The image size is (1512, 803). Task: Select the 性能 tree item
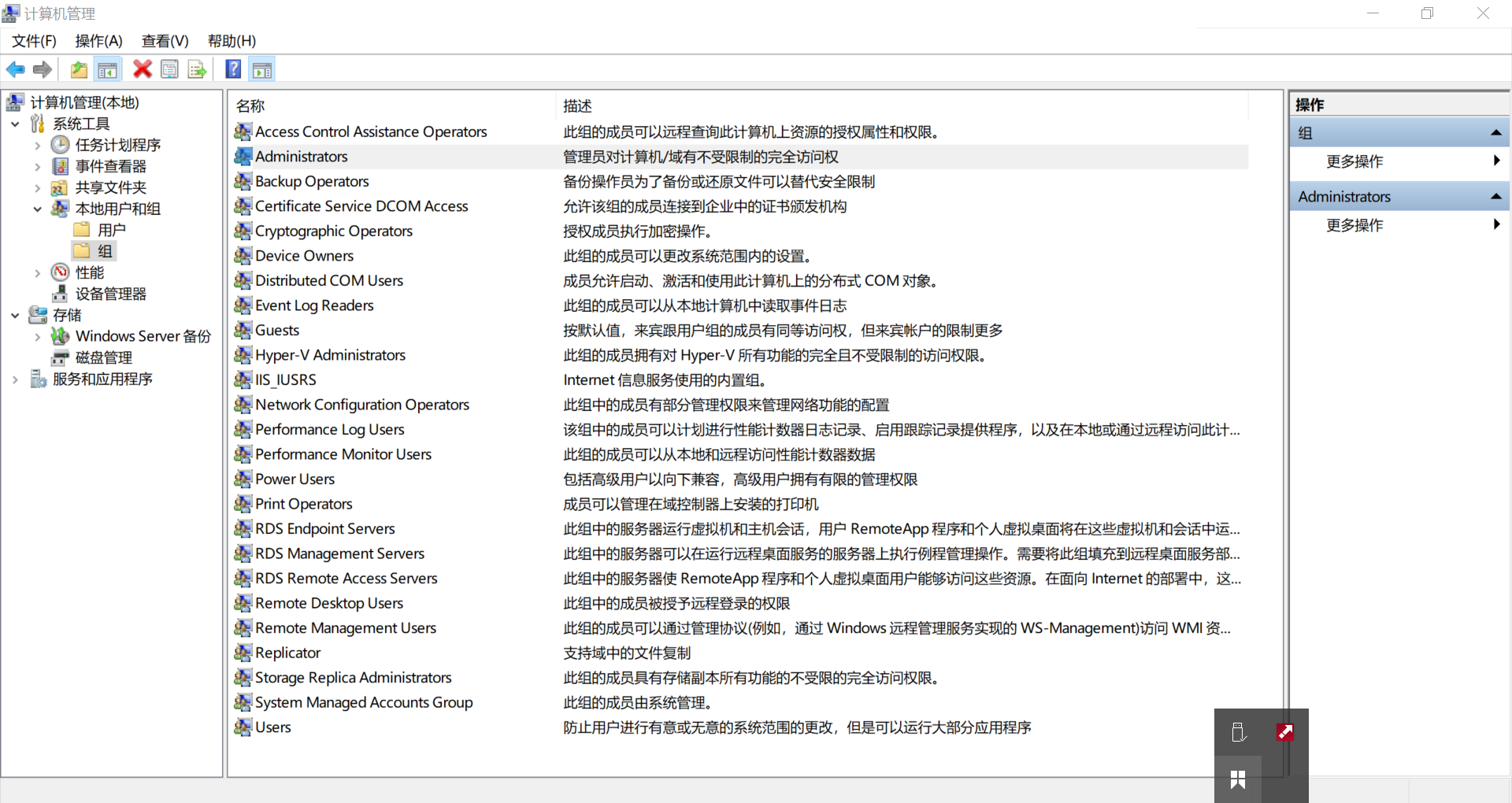click(90, 272)
